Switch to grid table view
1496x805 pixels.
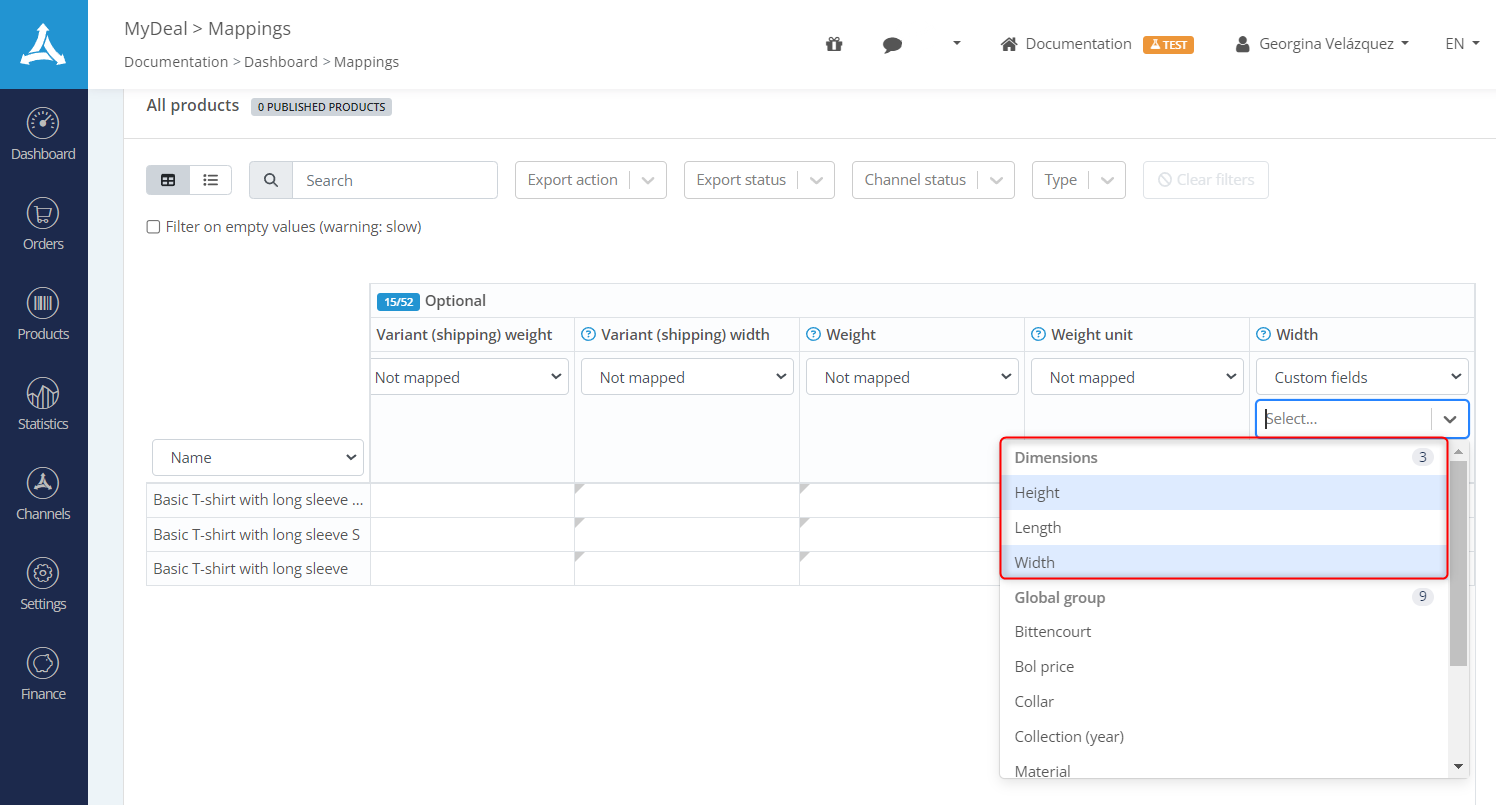tap(168, 180)
